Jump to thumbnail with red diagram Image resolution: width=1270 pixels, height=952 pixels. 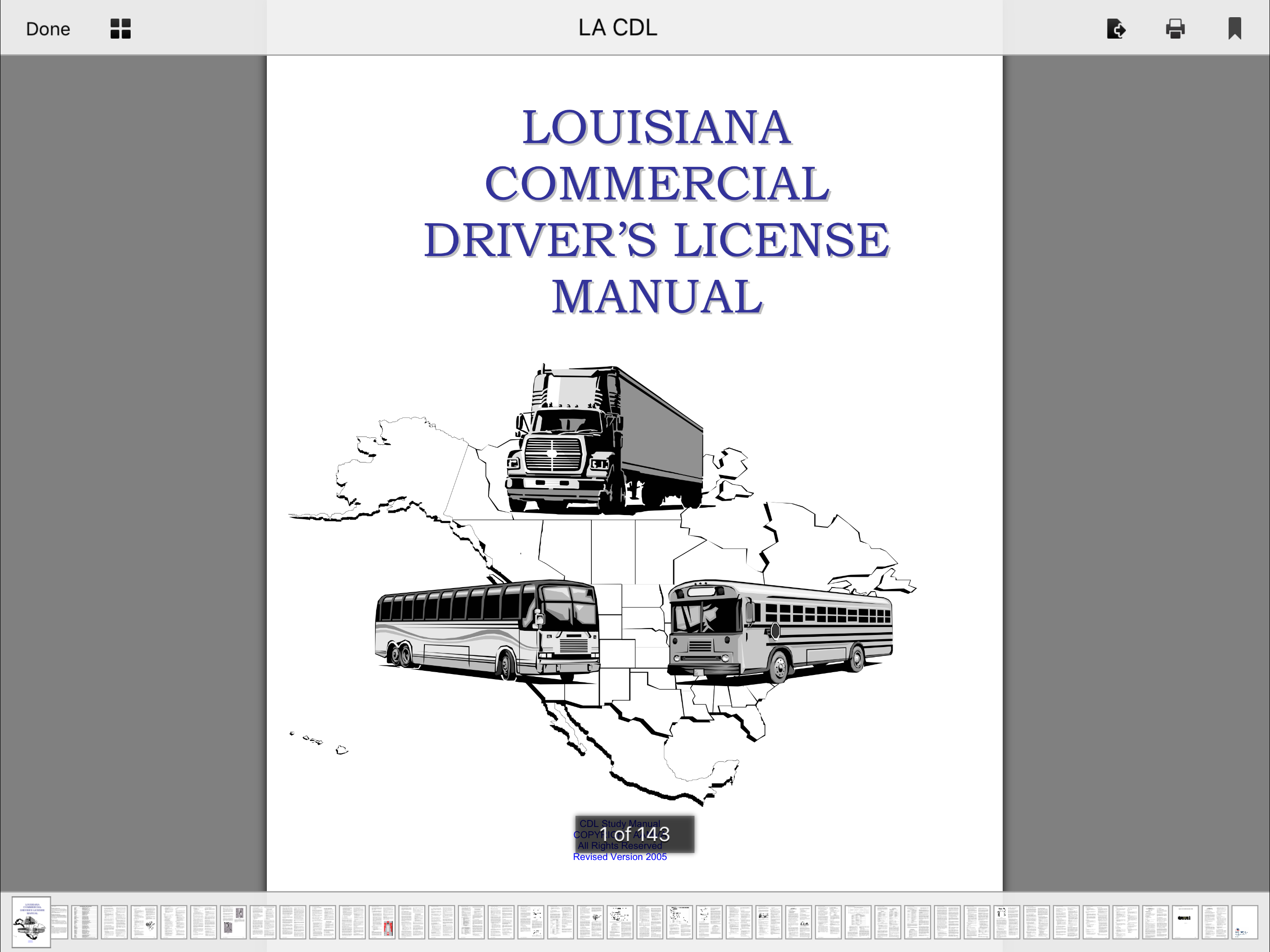tap(382, 922)
